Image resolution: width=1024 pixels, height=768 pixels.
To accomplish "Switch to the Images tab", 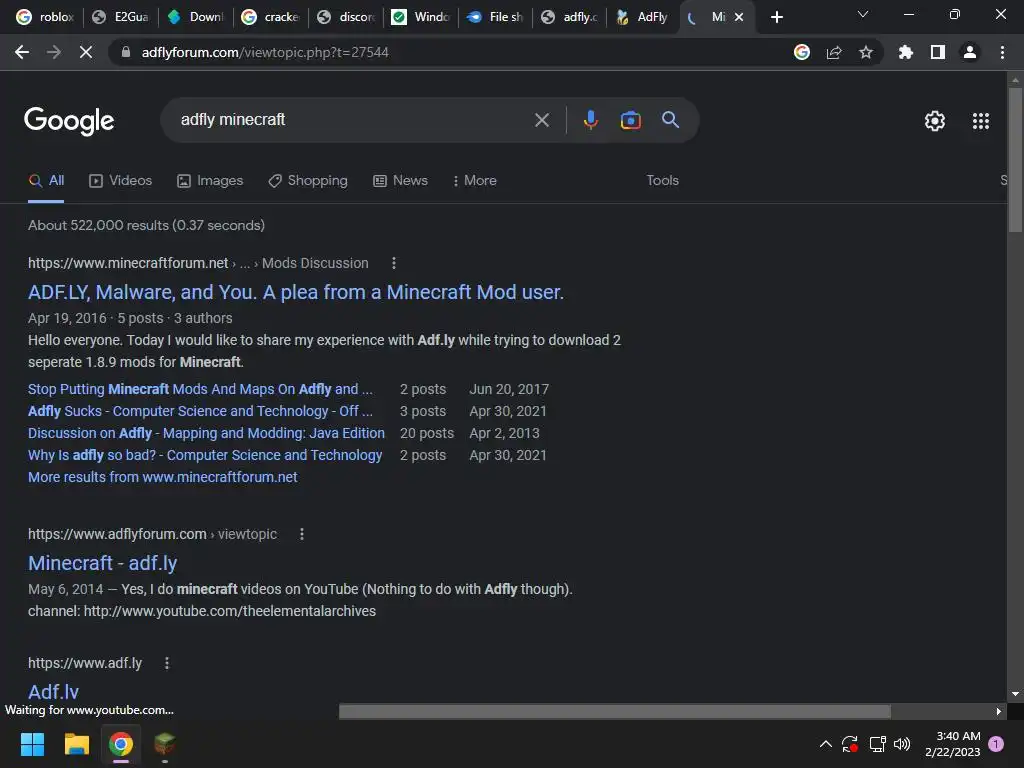I will point(210,180).
